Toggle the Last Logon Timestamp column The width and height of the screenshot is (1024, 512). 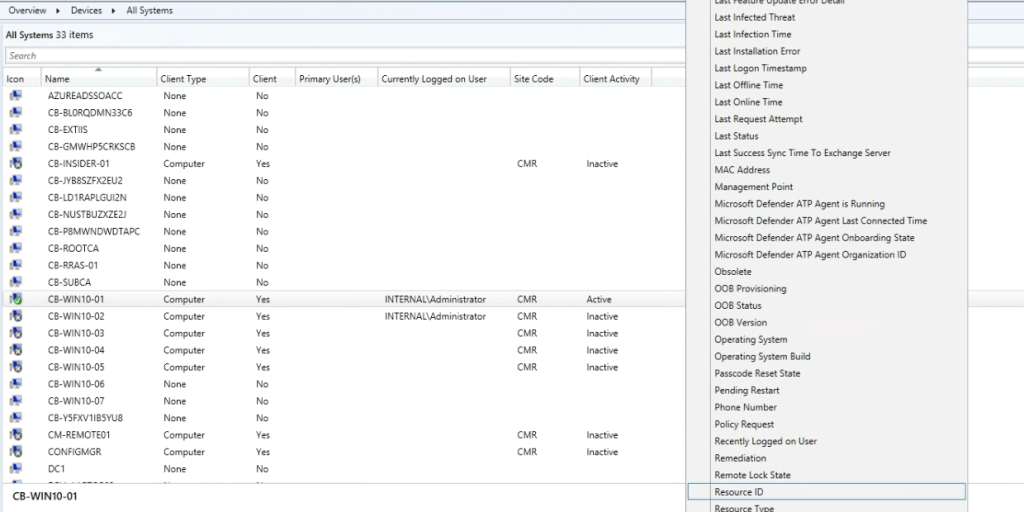coord(760,68)
